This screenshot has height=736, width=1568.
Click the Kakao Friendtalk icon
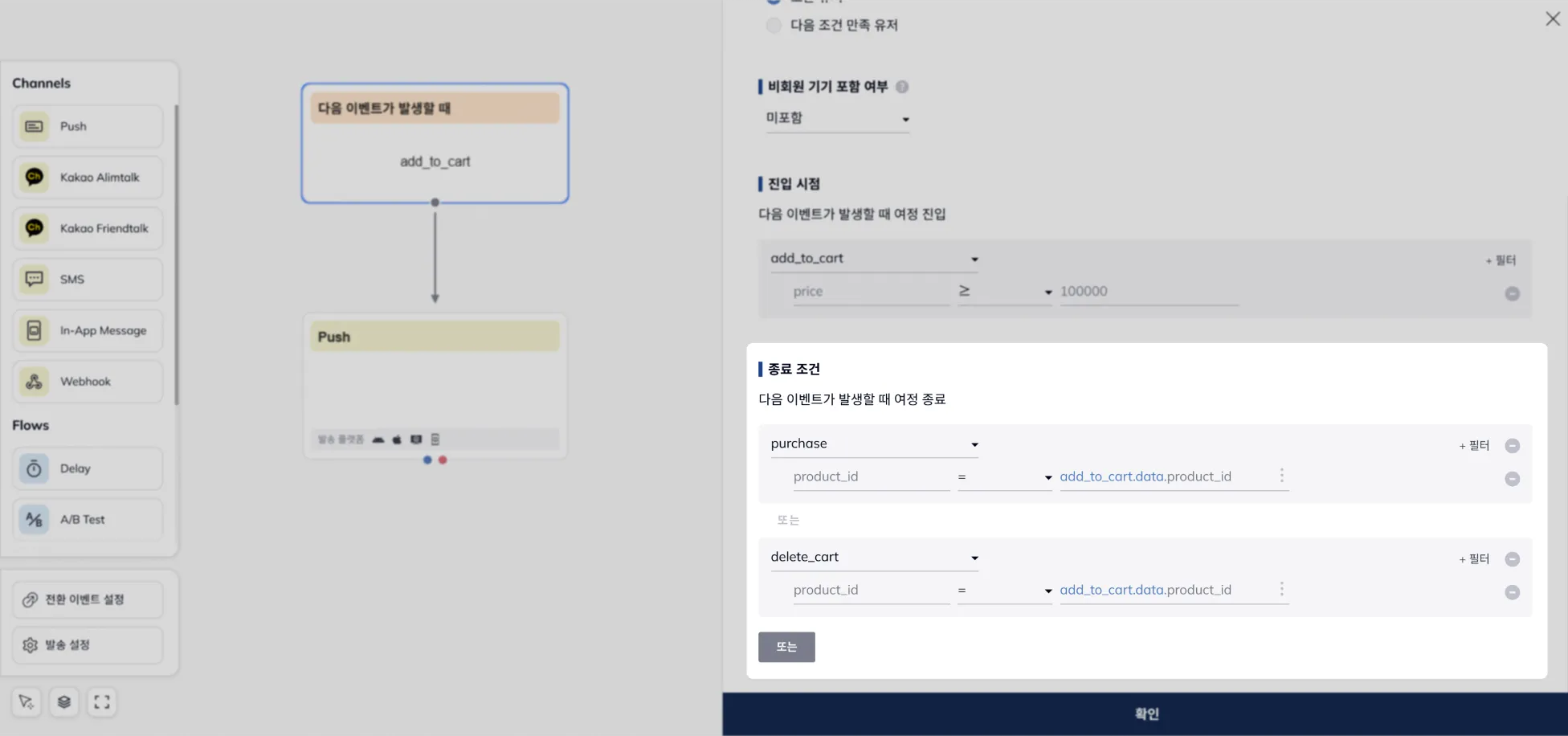click(x=34, y=228)
